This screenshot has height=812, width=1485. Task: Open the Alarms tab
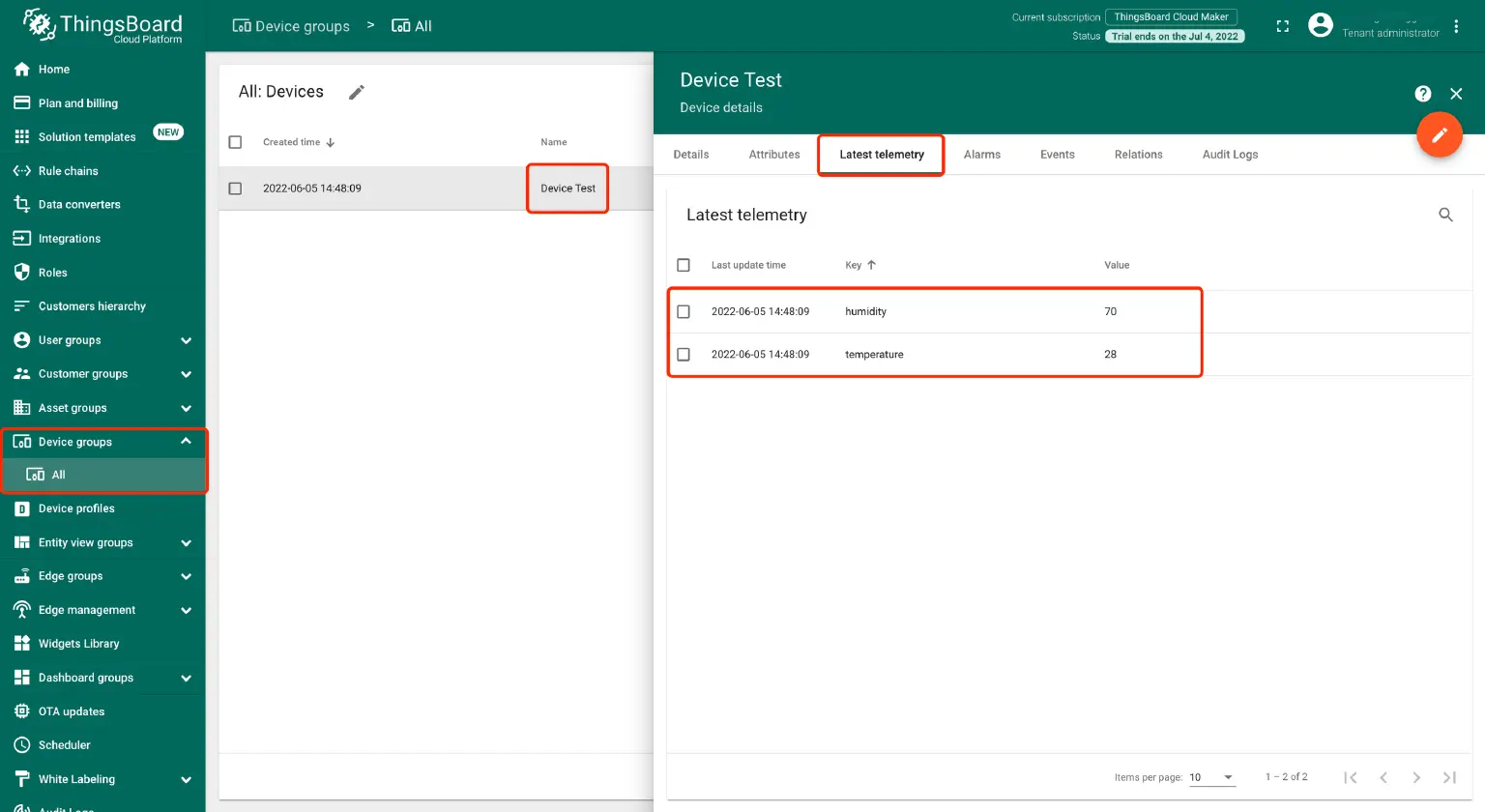(981, 155)
